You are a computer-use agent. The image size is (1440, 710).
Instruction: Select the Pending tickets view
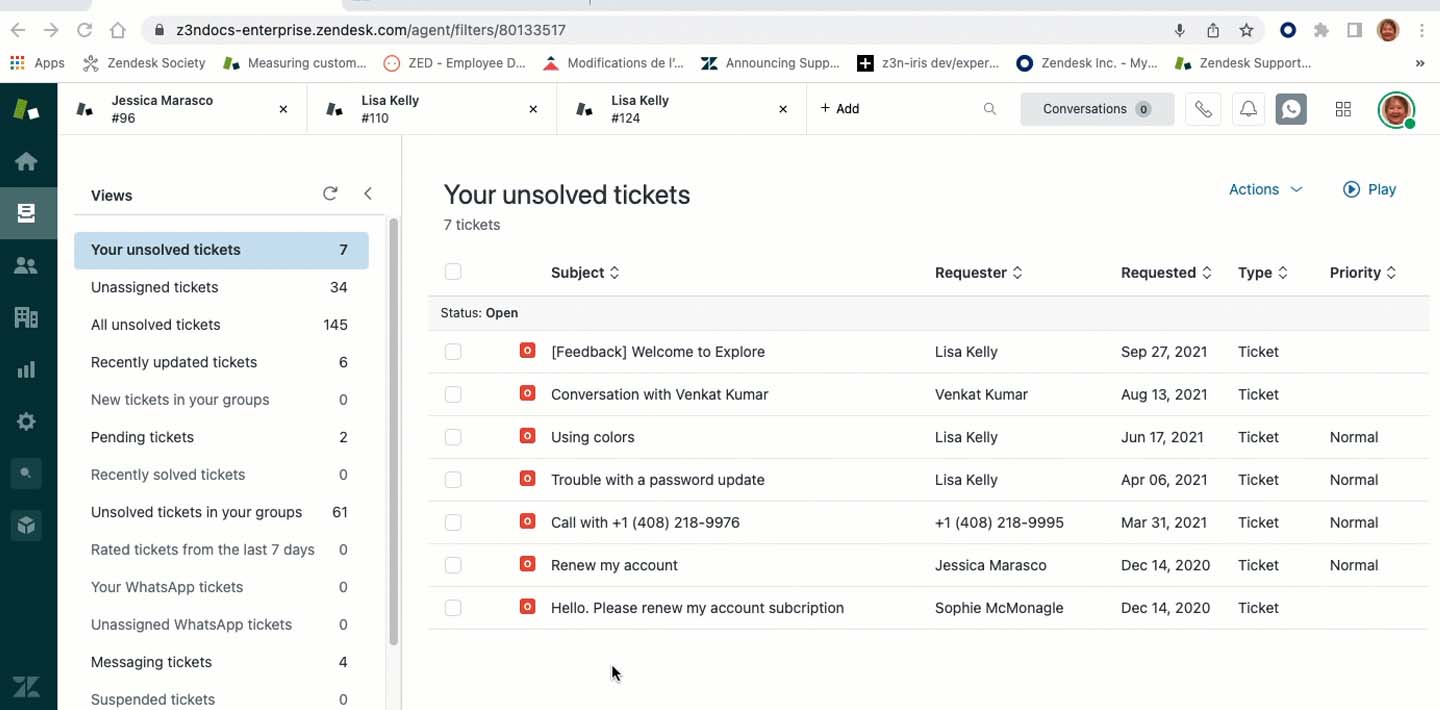tap(142, 437)
